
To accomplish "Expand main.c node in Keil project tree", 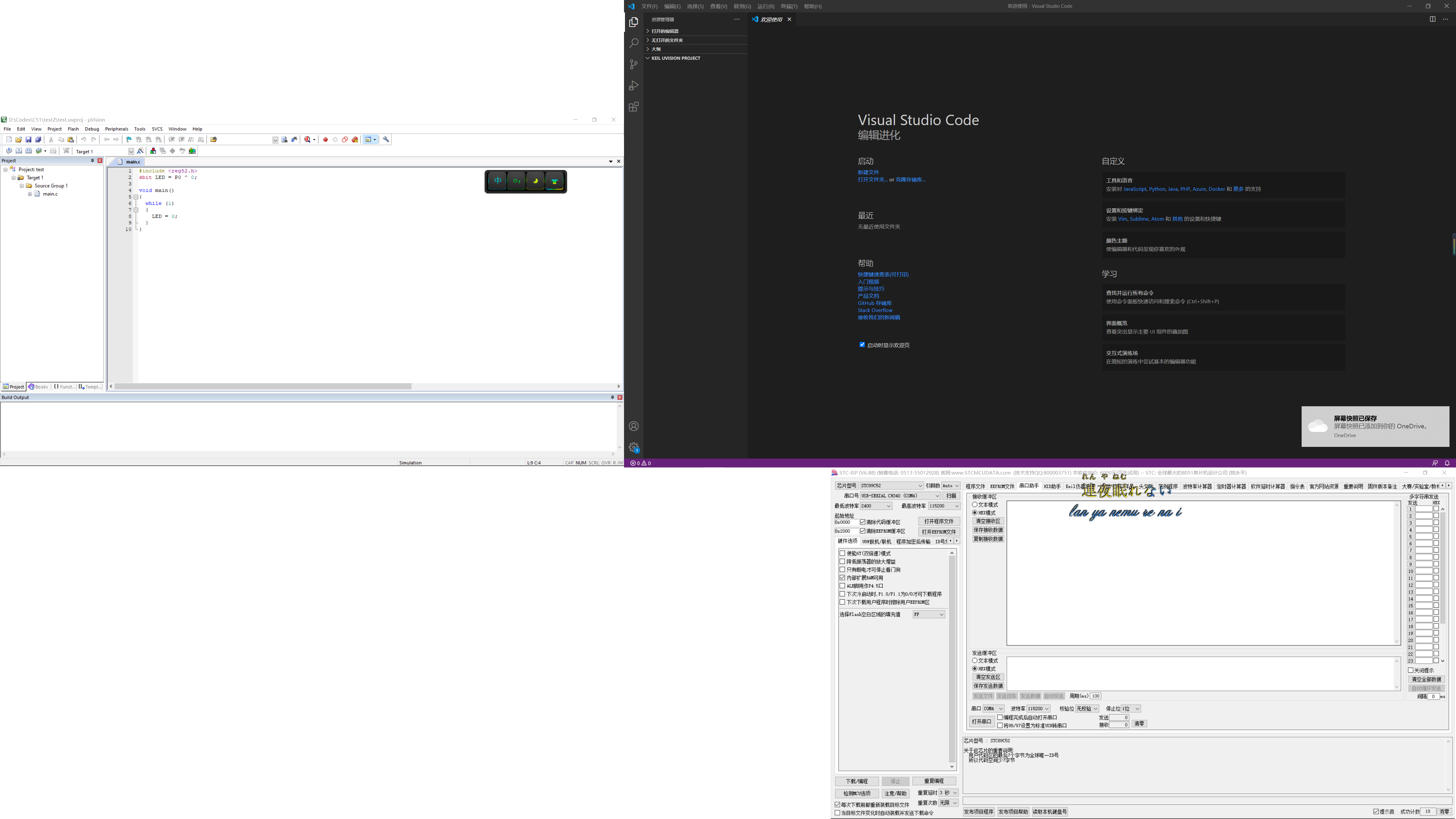I will (x=29, y=194).
